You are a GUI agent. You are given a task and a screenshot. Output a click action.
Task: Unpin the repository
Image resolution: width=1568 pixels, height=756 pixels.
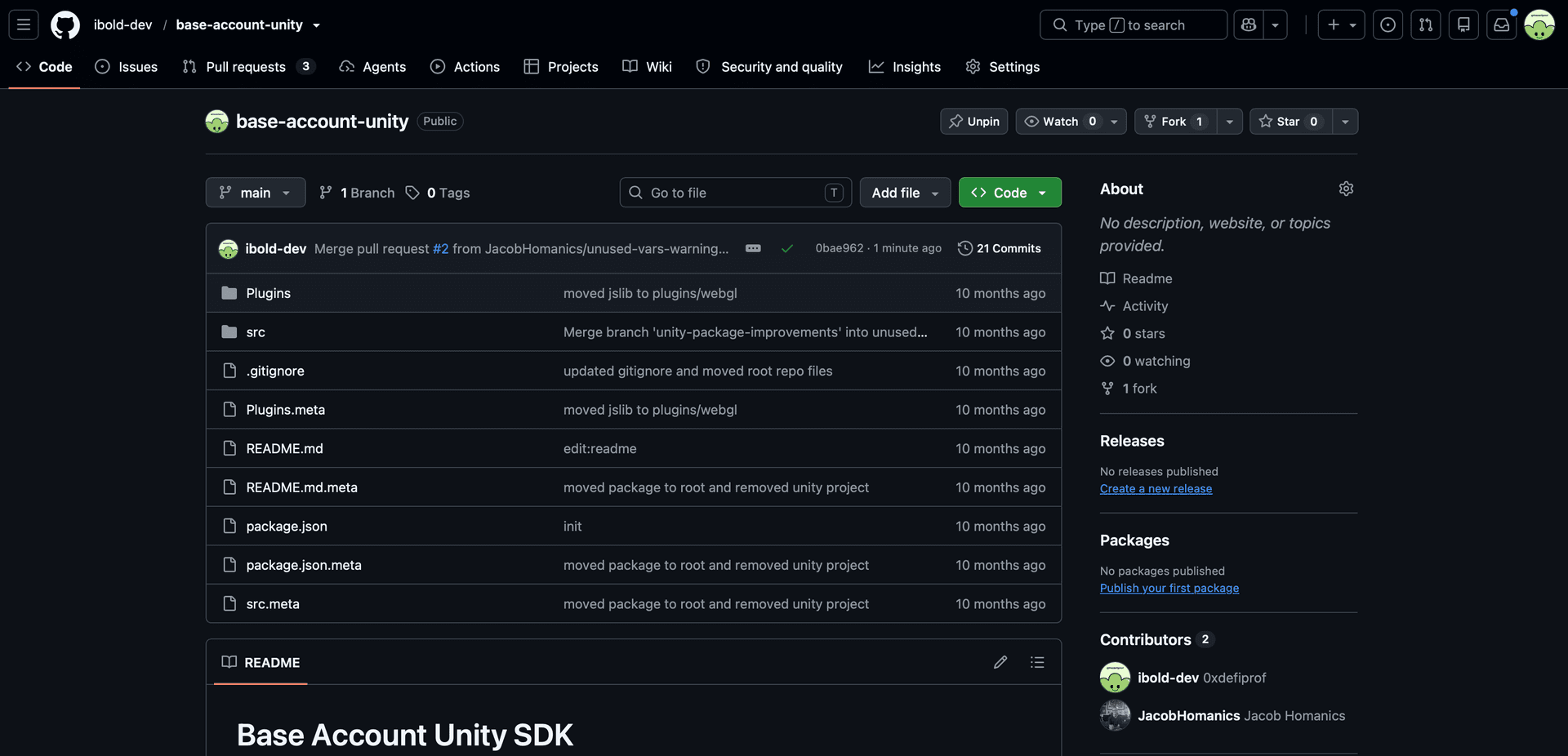[x=974, y=121]
